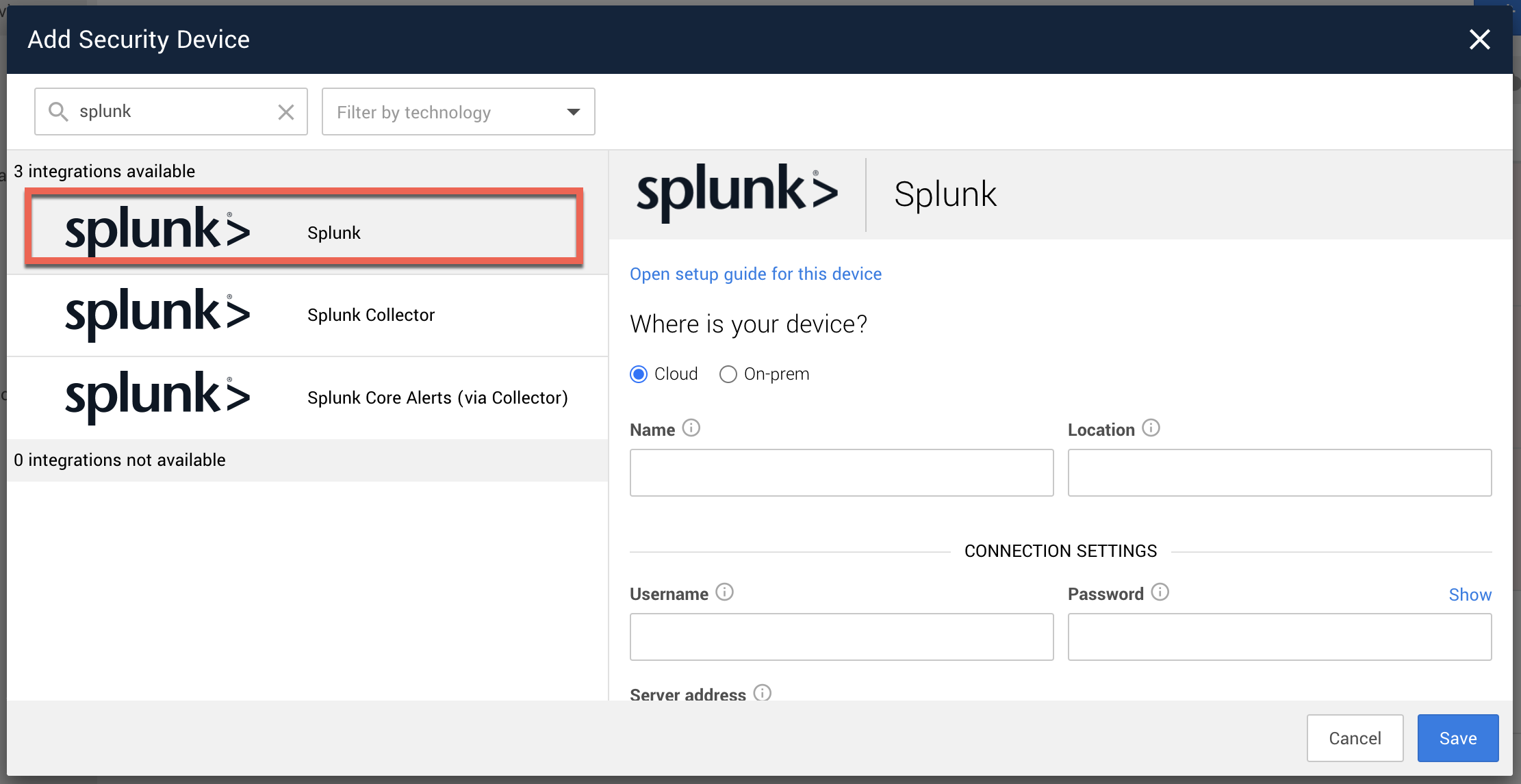Select the Splunk Collector integration
Image resolution: width=1521 pixels, height=784 pixels.
pos(307,315)
